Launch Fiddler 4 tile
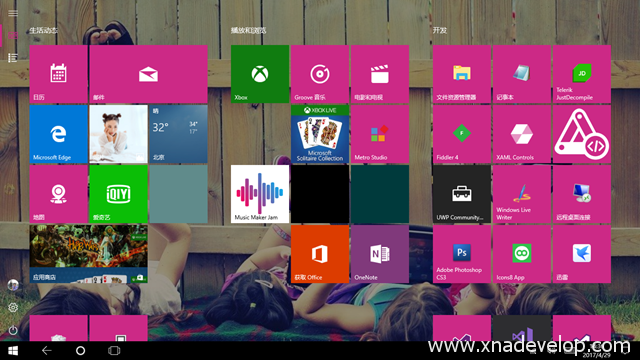The width and height of the screenshot is (640, 360). (462, 134)
